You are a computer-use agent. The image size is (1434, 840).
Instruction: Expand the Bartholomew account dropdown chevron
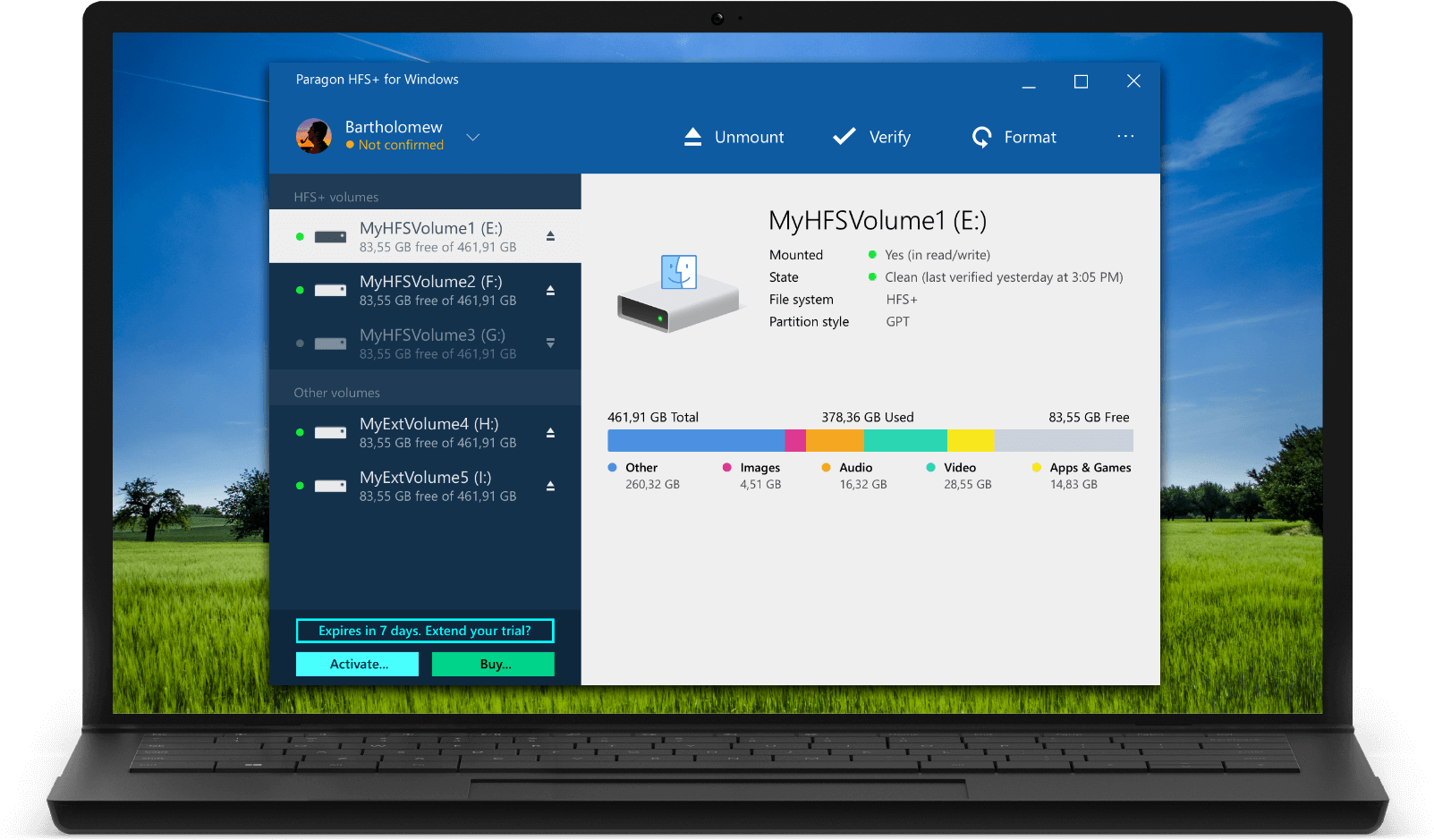point(473,137)
